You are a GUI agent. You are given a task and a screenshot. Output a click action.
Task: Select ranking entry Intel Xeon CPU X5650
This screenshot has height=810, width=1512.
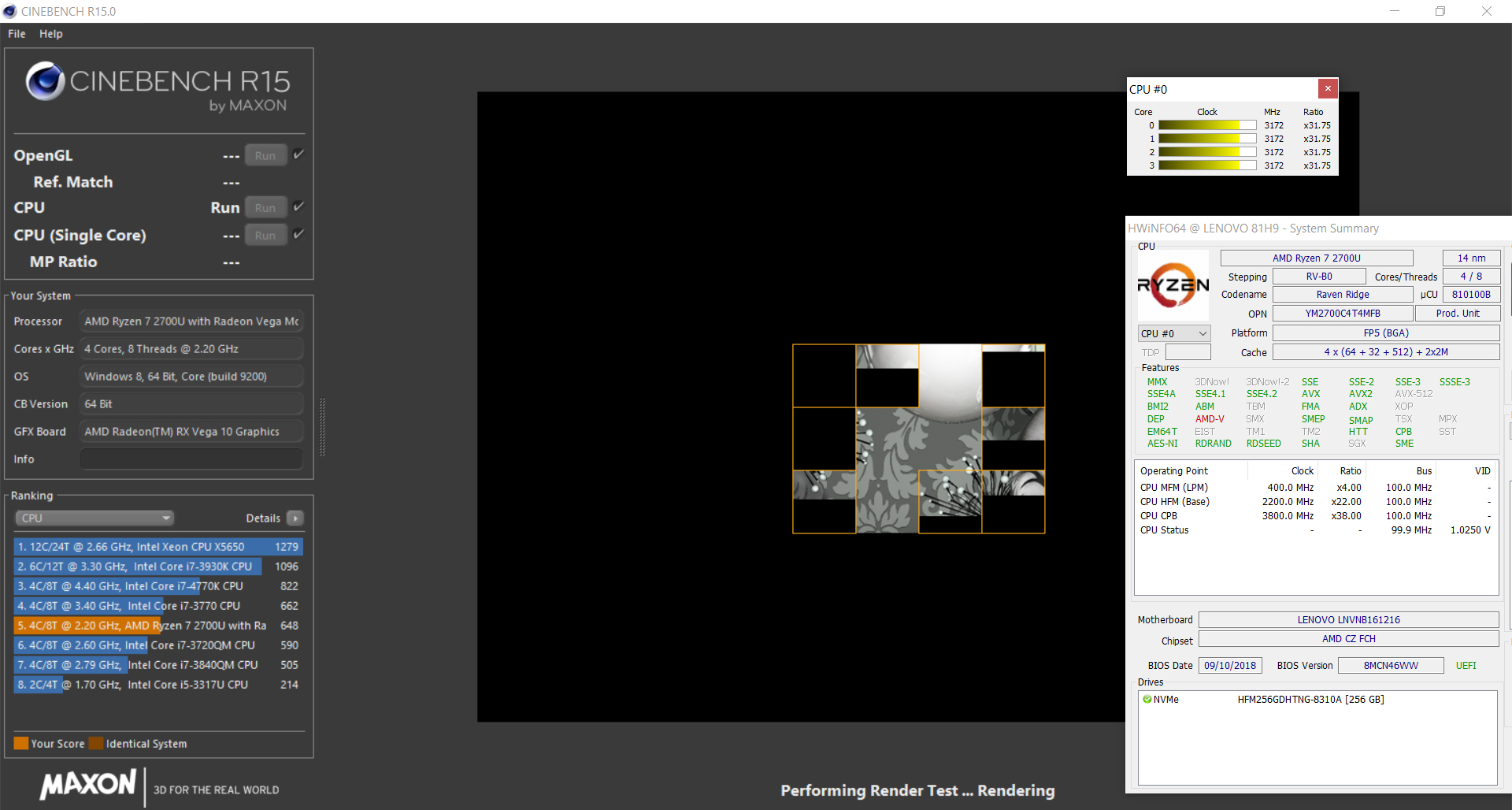pos(158,546)
